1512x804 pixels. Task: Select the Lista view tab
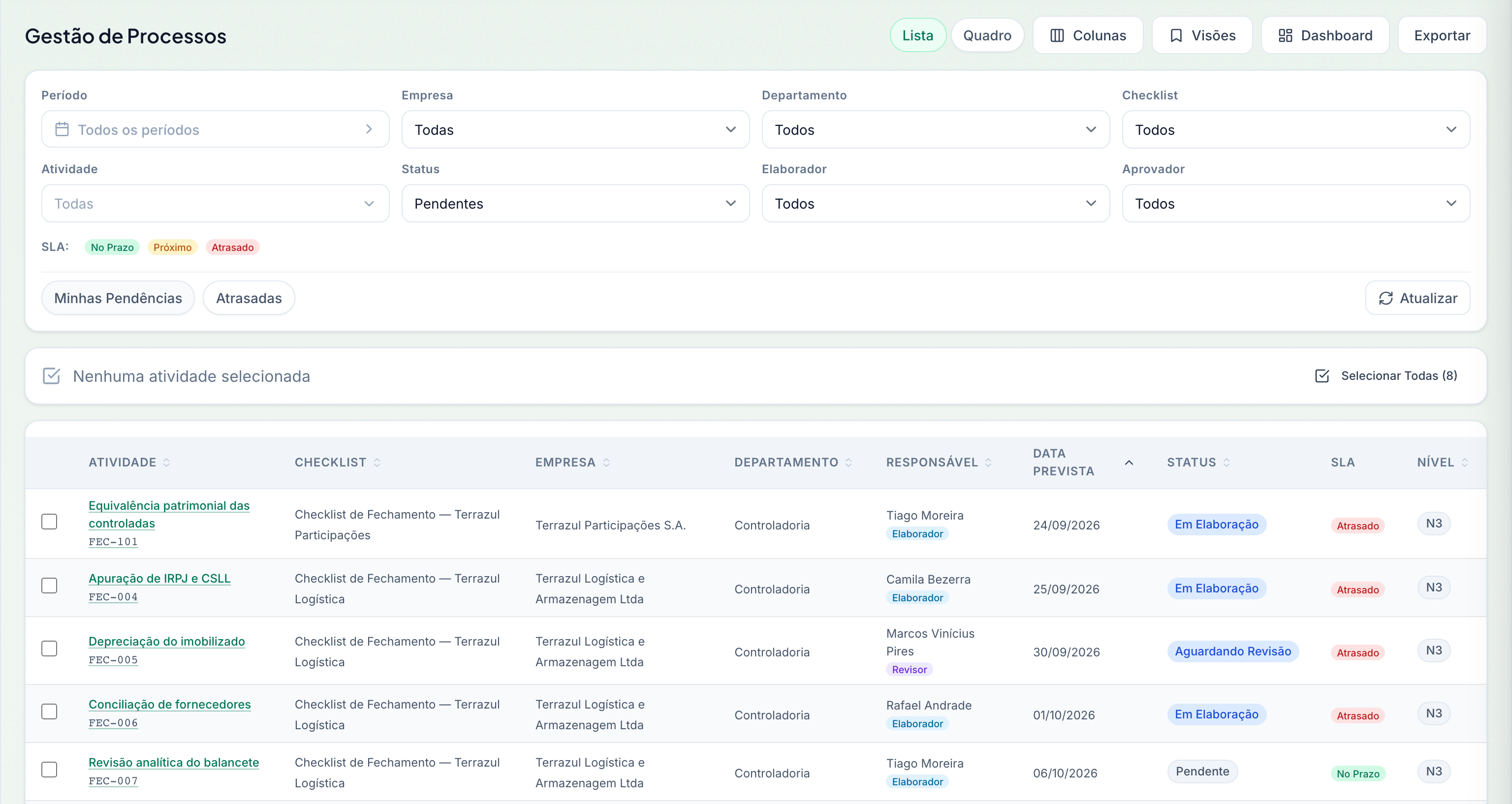coord(917,35)
